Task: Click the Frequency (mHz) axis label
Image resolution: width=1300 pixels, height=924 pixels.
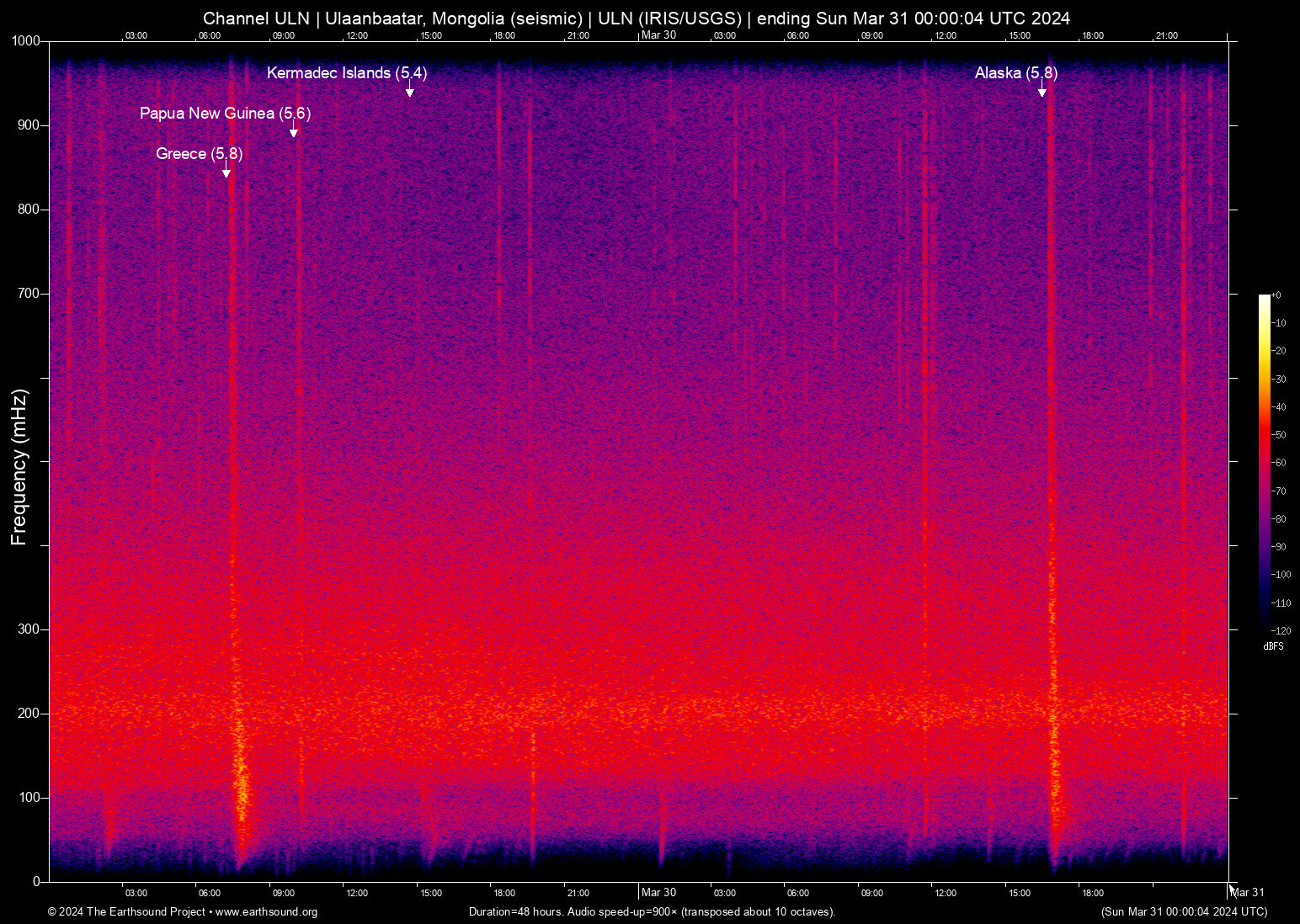Action: click(x=19, y=467)
